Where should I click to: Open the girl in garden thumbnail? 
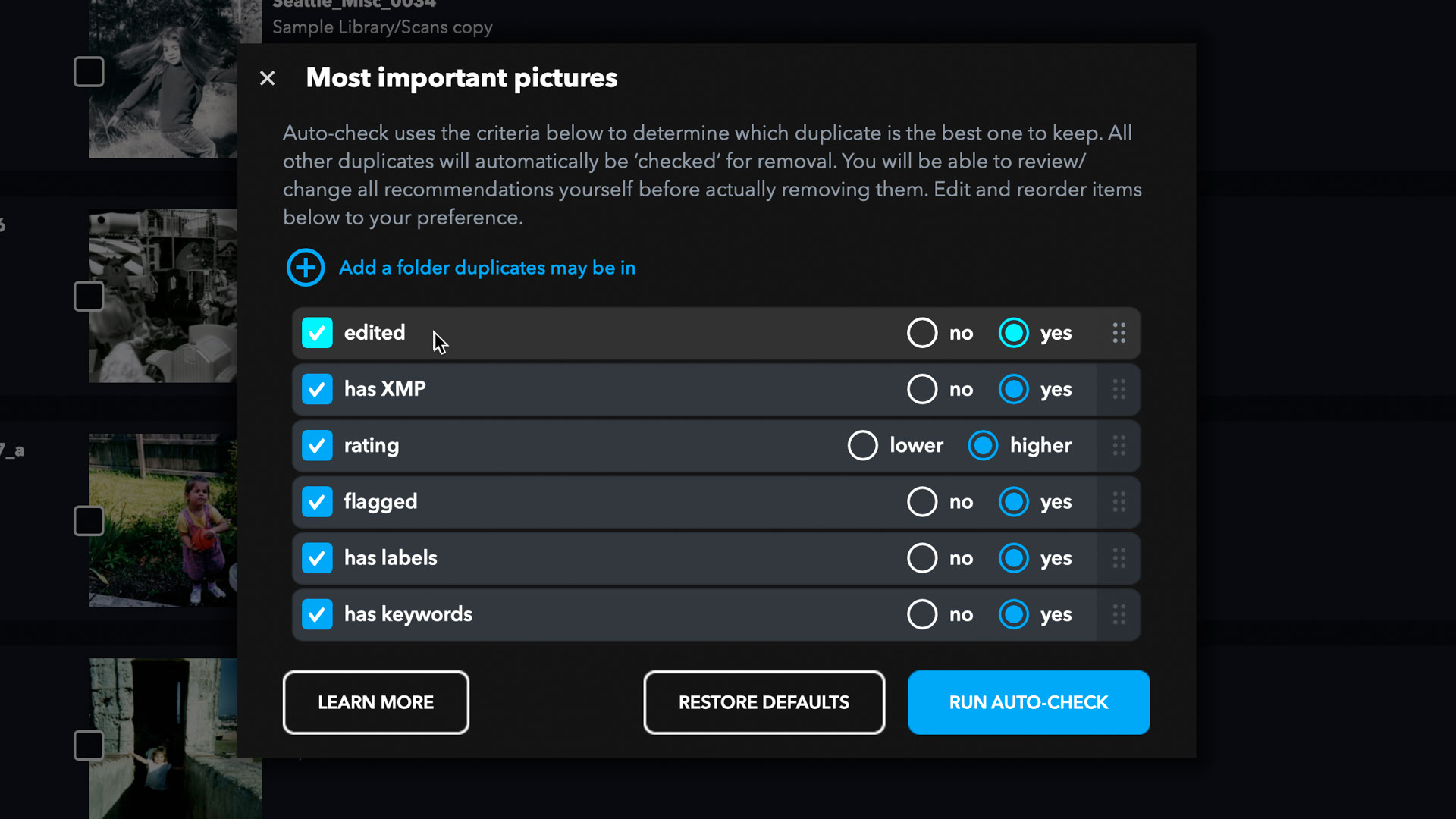click(162, 520)
